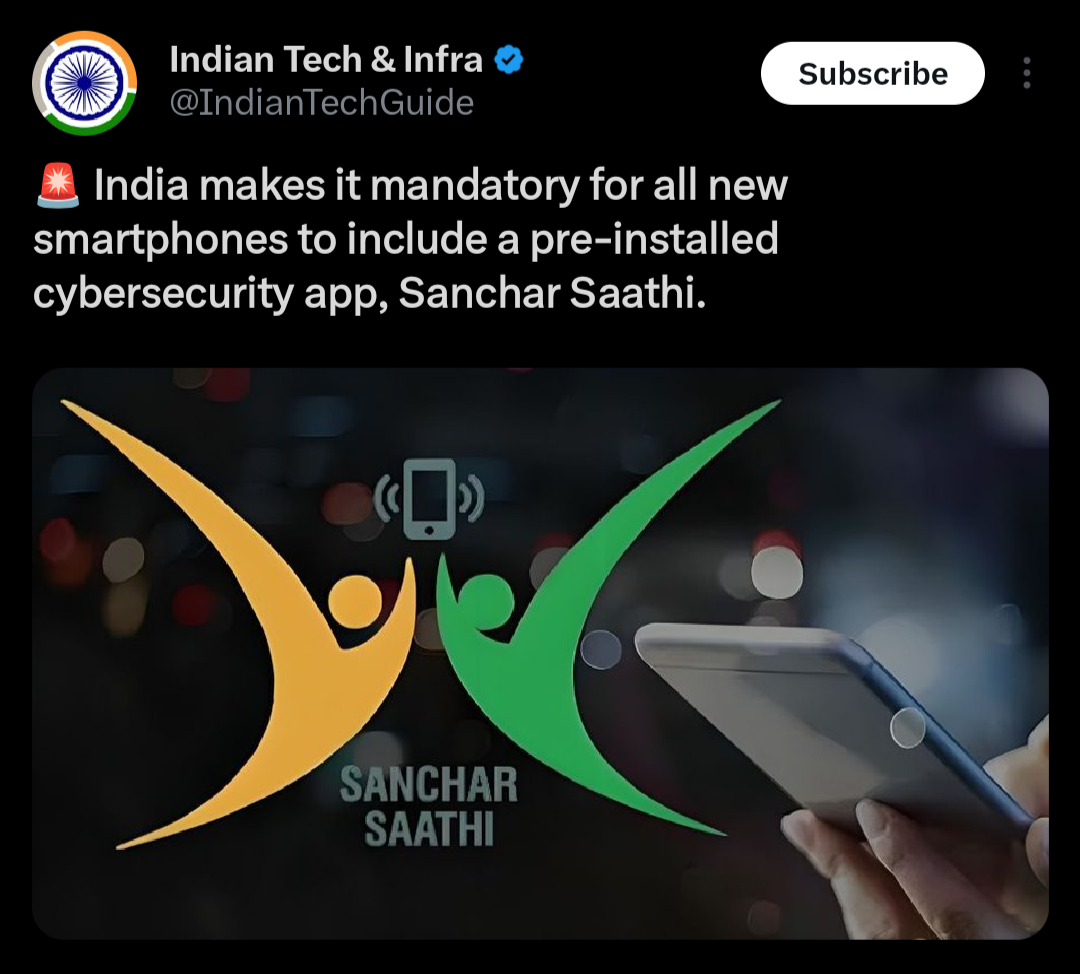Viewport: 1080px width, 974px height.
Task: Subscribe to Indian Tech & Infra
Action: (873, 73)
